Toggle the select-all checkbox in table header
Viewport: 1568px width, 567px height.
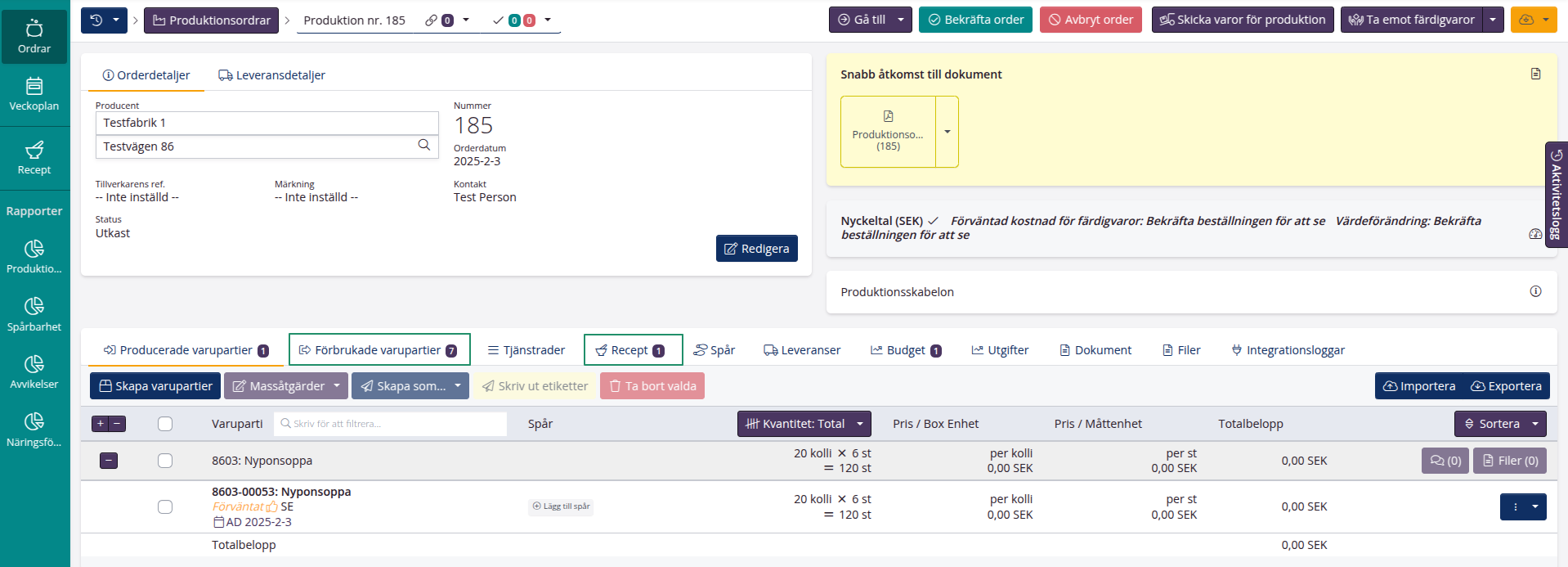(165, 424)
